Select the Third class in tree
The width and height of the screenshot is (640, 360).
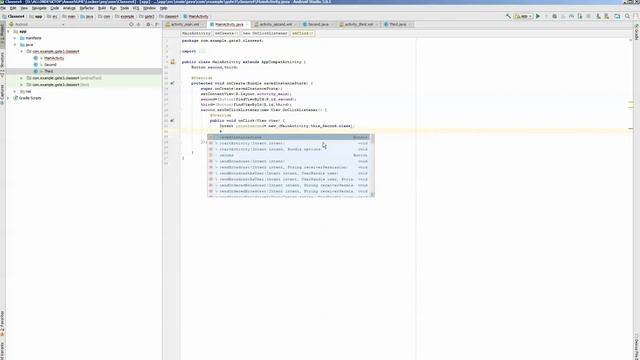tap(49, 71)
